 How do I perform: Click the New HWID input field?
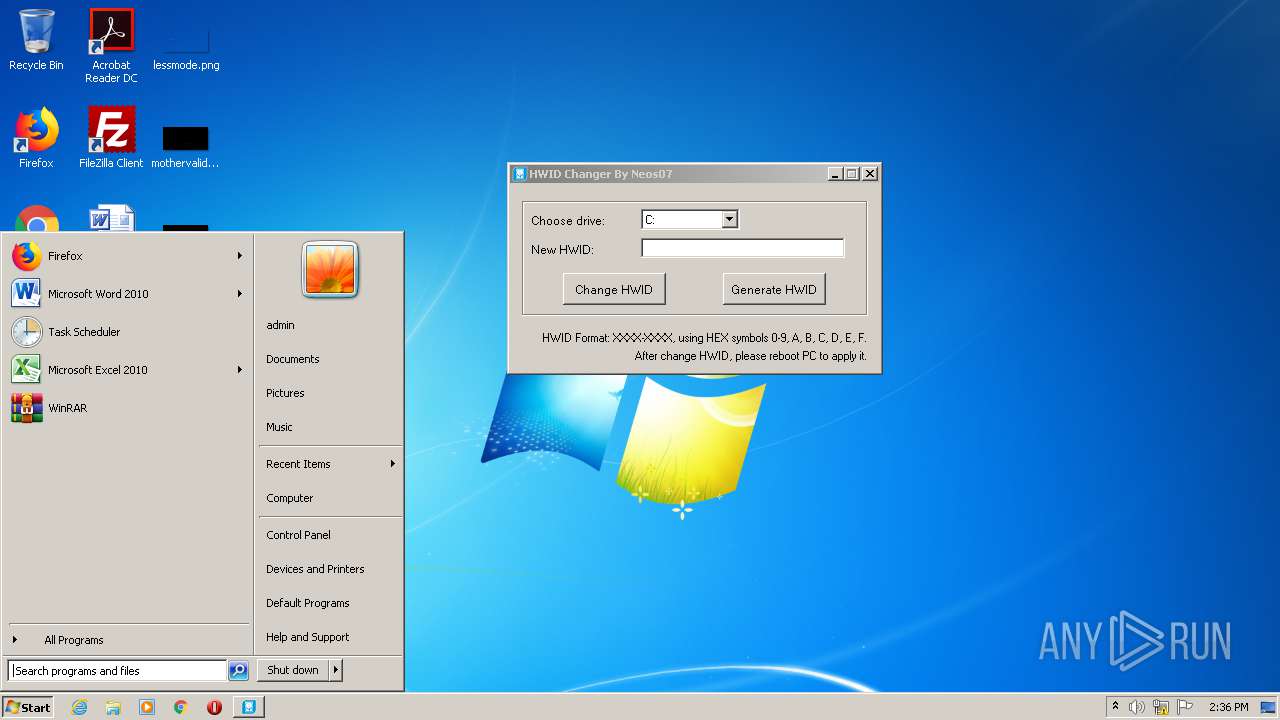click(743, 249)
